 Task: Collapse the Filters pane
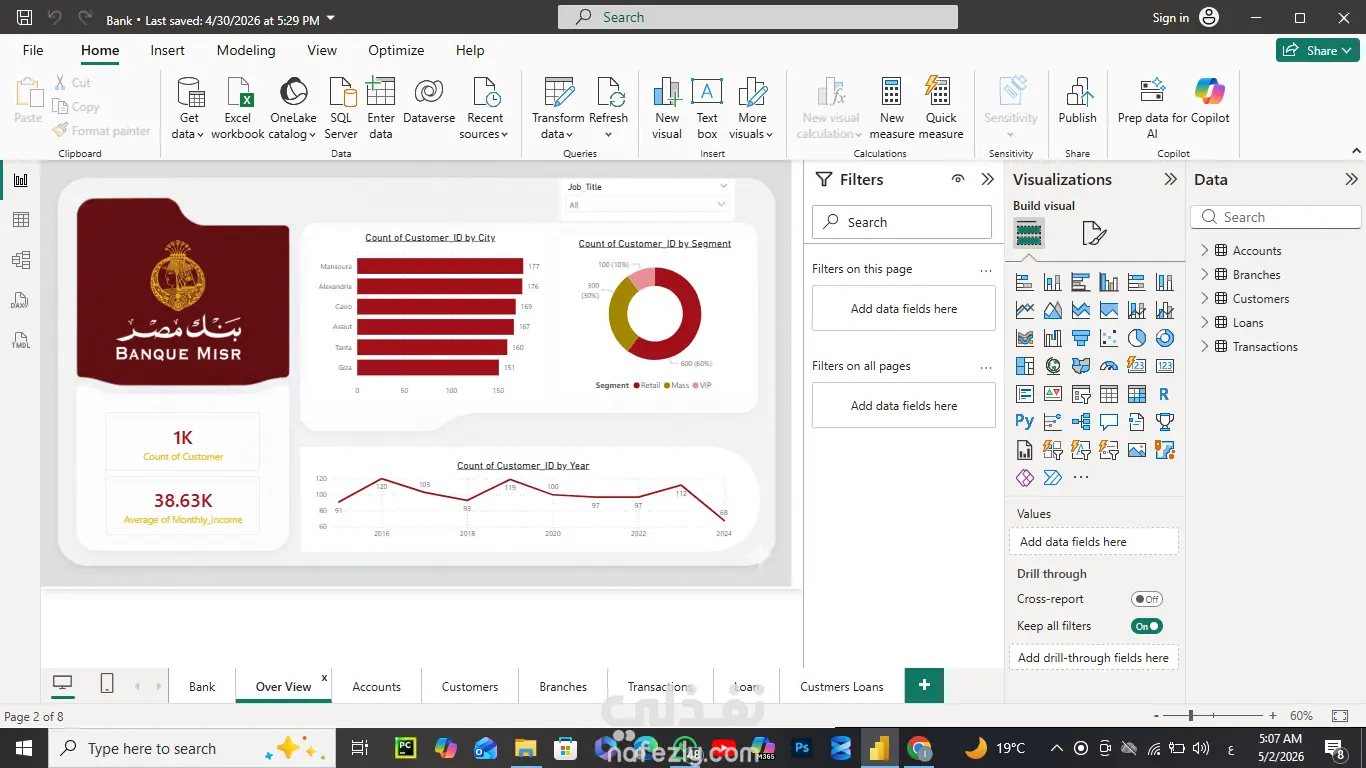988,179
